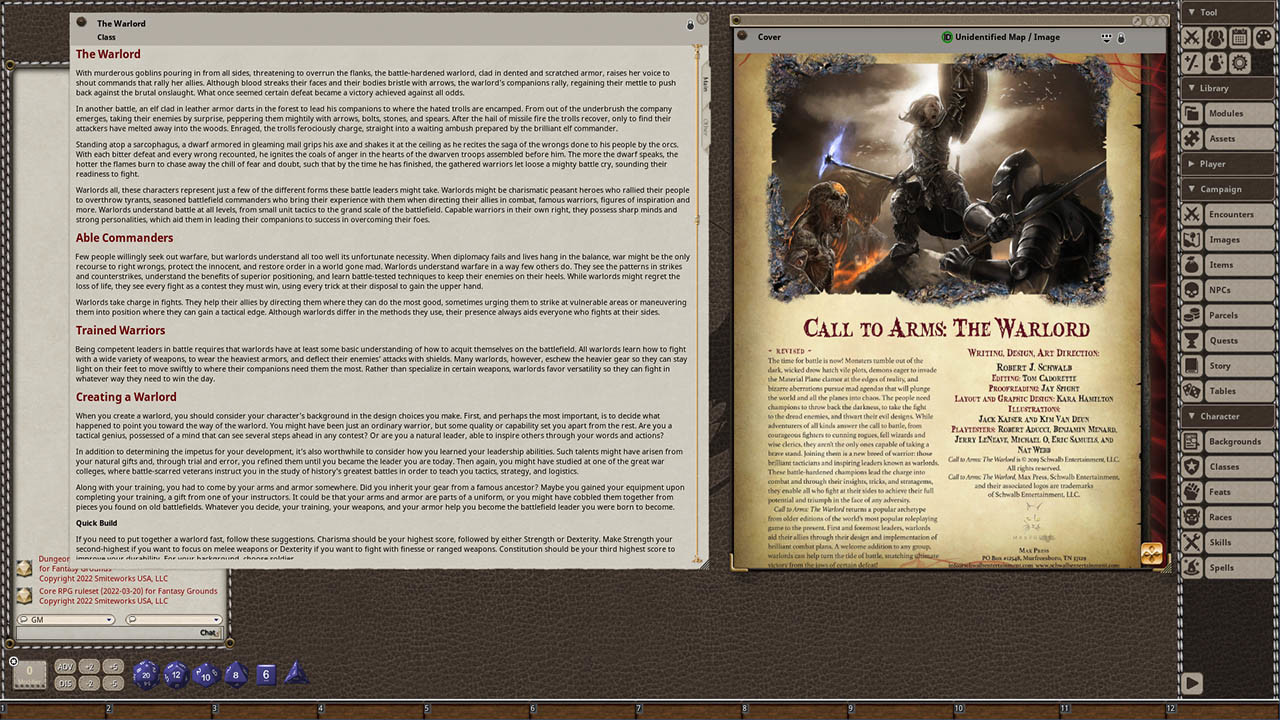Open the Calendar tool
This screenshot has width=1280, height=720.
(x=1240, y=37)
